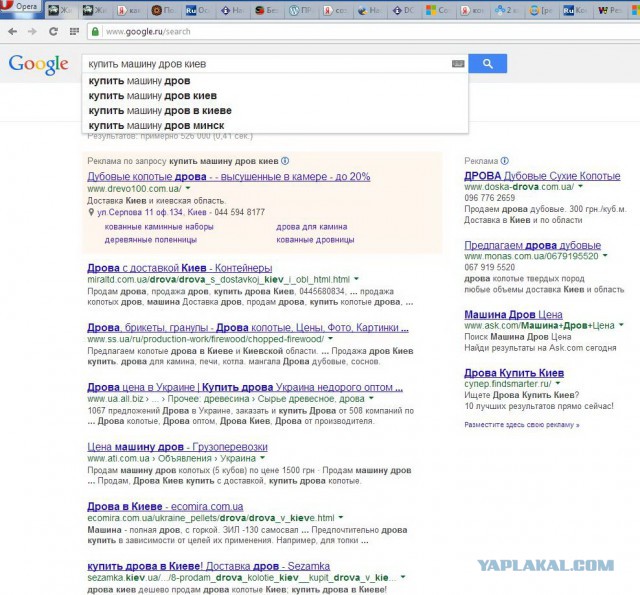The image size is (640, 595).
Task: Open result 'купить дрова в Киеве! Доставка дров - Sezamka'
Action: [209, 566]
